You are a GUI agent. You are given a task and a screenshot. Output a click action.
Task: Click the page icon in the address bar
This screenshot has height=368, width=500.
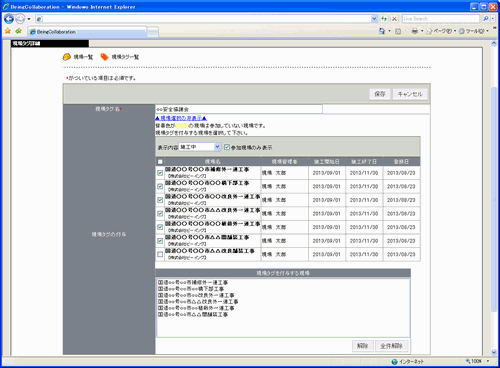click(39, 19)
